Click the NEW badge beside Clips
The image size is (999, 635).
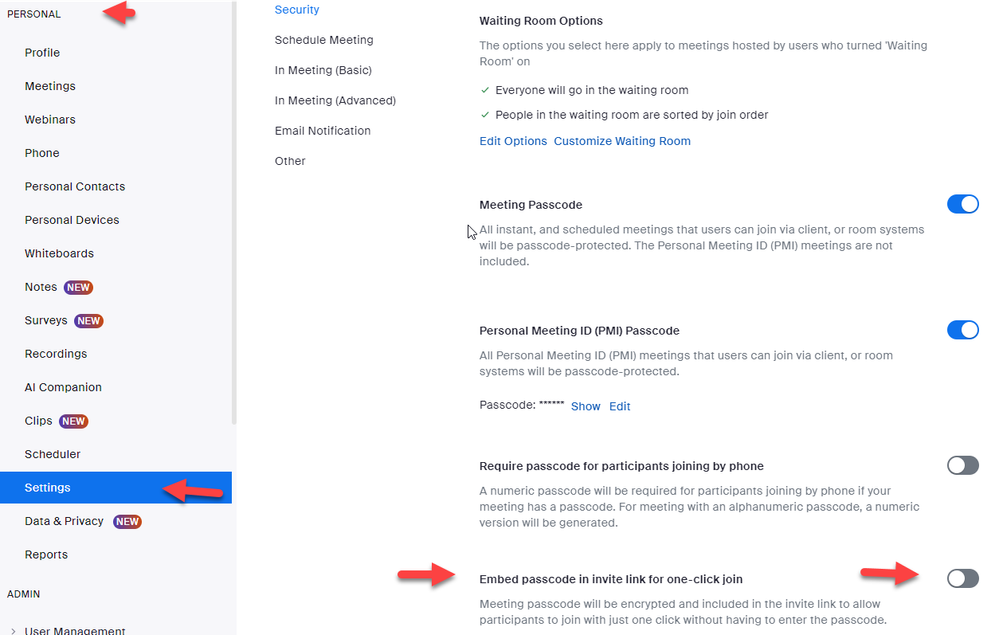click(74, 421)
